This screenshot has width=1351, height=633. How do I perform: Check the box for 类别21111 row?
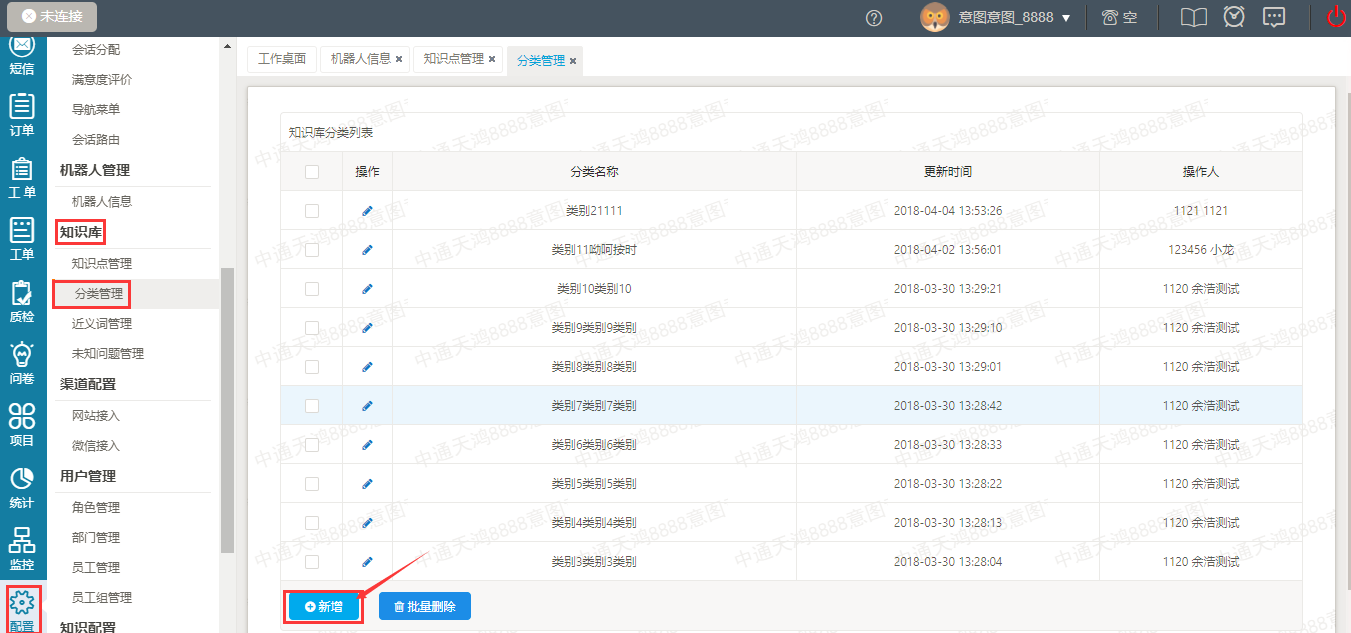coord(312,211)
